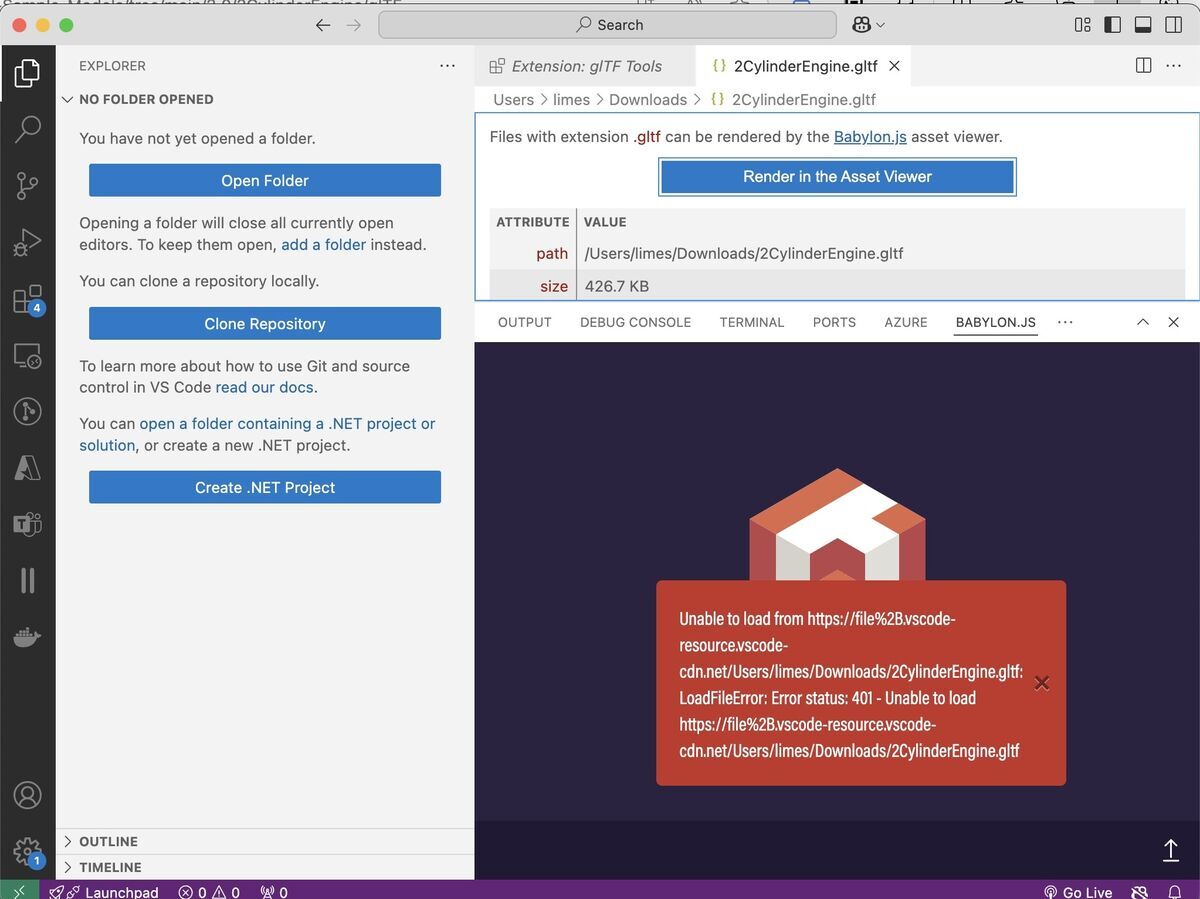
Task: Click the Open Folder button
Action: pos(265,180)
